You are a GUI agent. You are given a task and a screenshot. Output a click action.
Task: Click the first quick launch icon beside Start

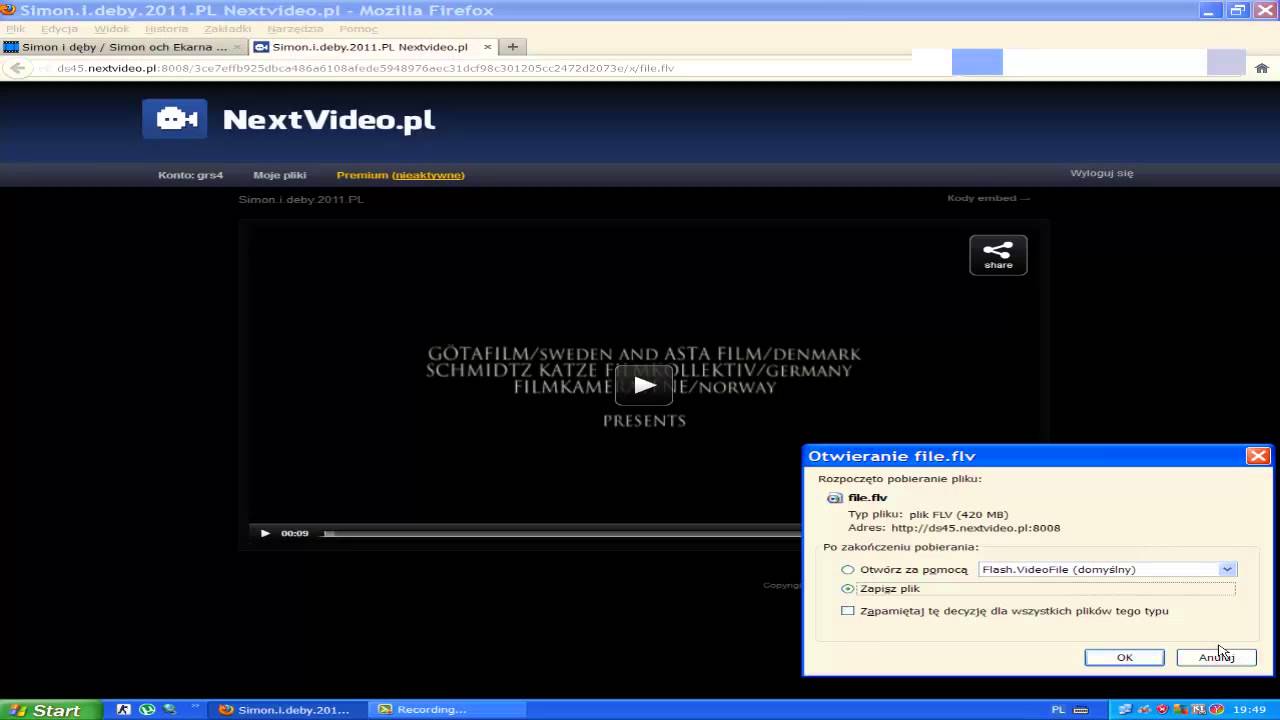(124, 710)
